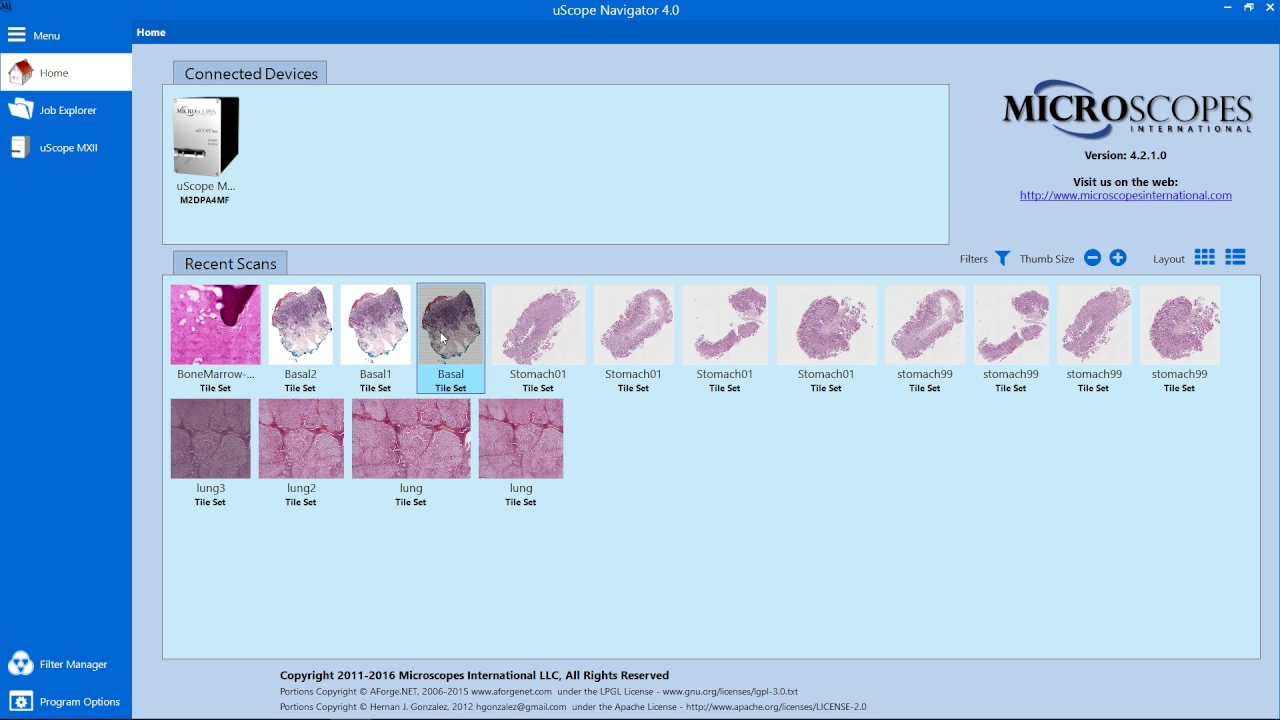The height and width of the screenshot is (720, 1280).
Task: Click the Thumb Size text label
Action: pyautogui.click(x=1046, y=259)
